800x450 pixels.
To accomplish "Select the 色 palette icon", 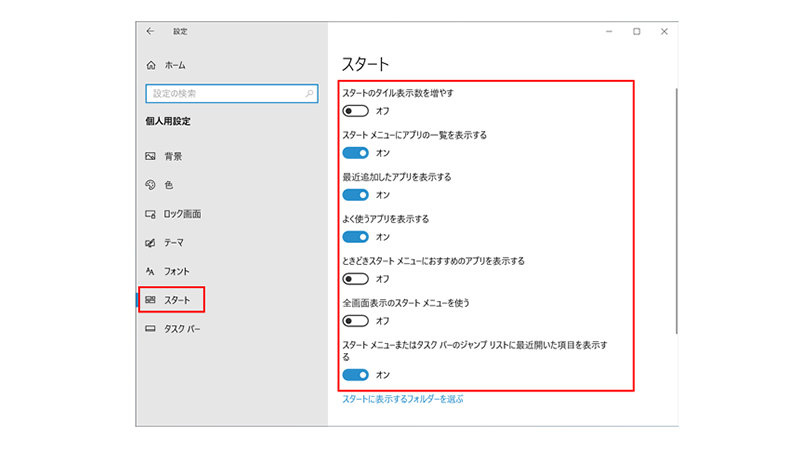I will [x=151, y=185].
